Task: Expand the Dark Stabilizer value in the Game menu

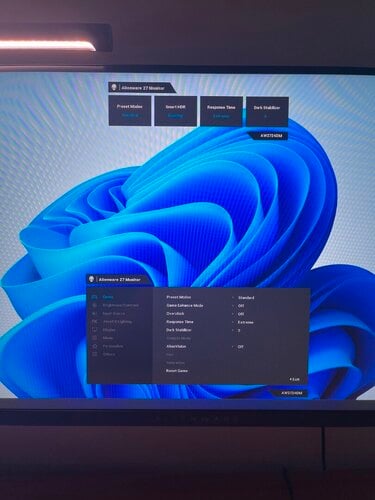Action: (x=239, y=331)
